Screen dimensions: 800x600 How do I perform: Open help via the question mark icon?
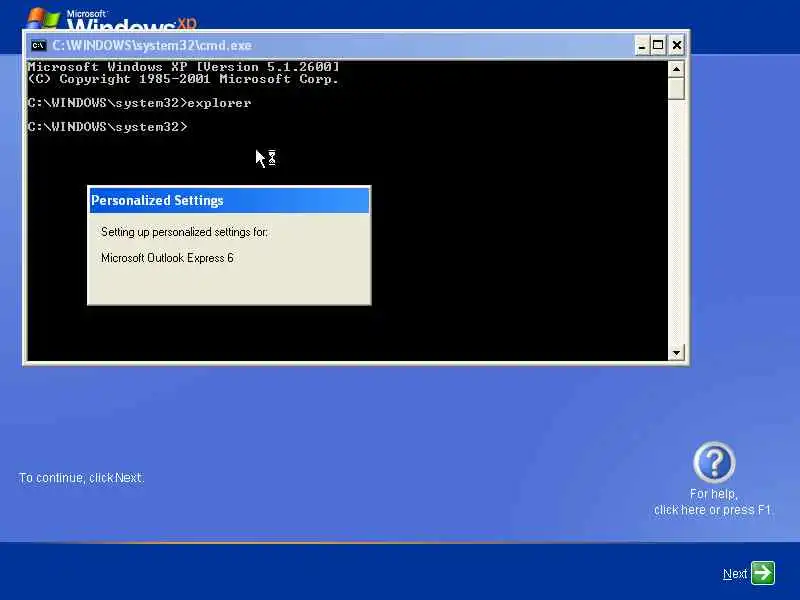pos(714,462)
